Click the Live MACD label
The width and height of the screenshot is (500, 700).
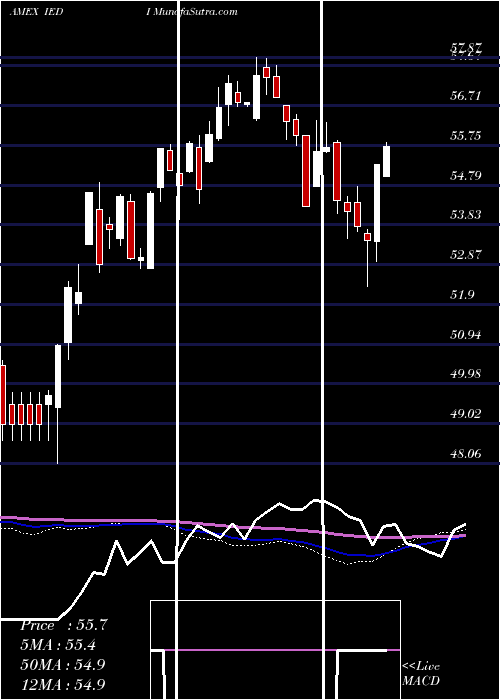tap(421, 674)
